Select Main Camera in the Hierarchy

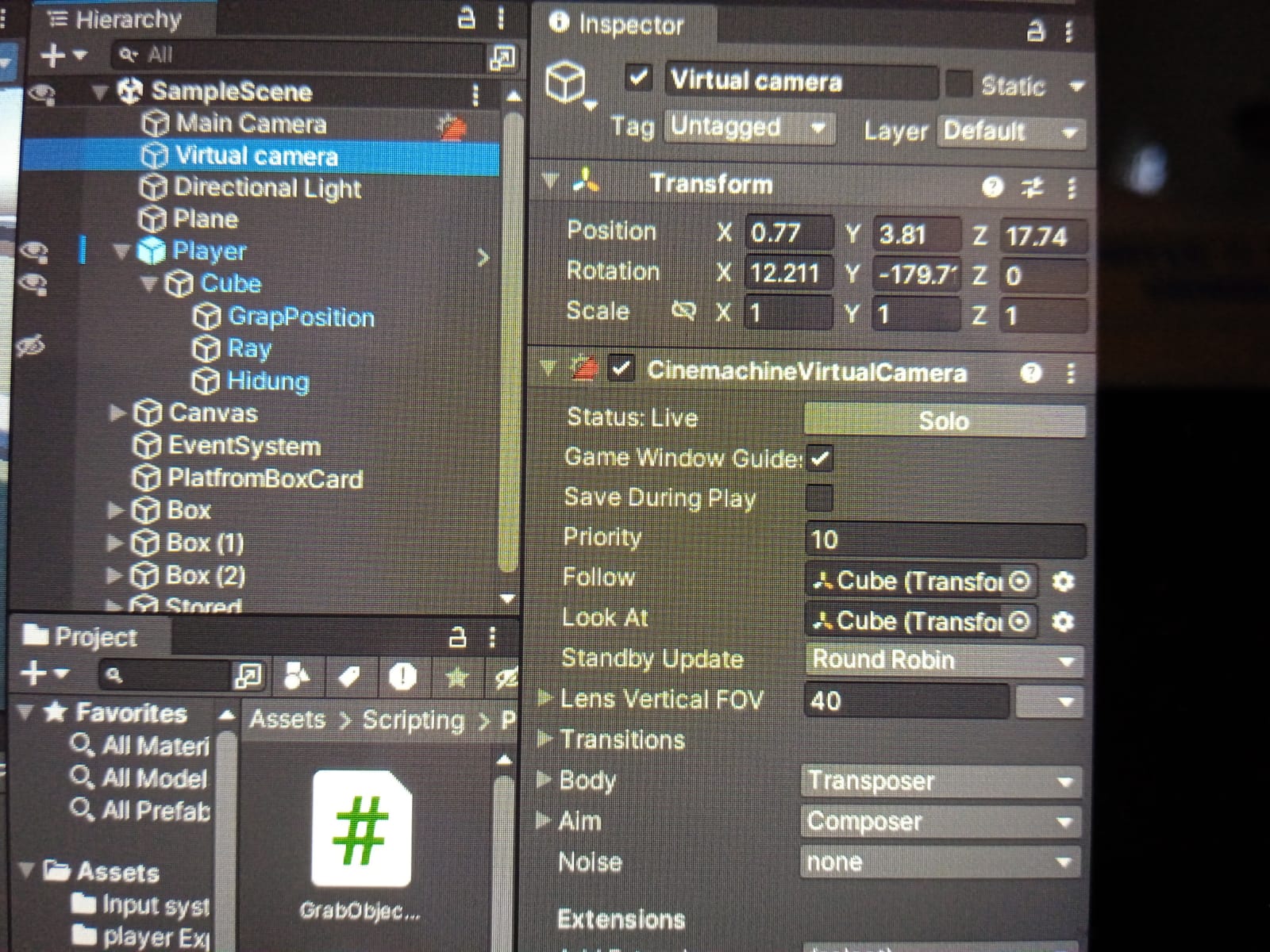251,124
